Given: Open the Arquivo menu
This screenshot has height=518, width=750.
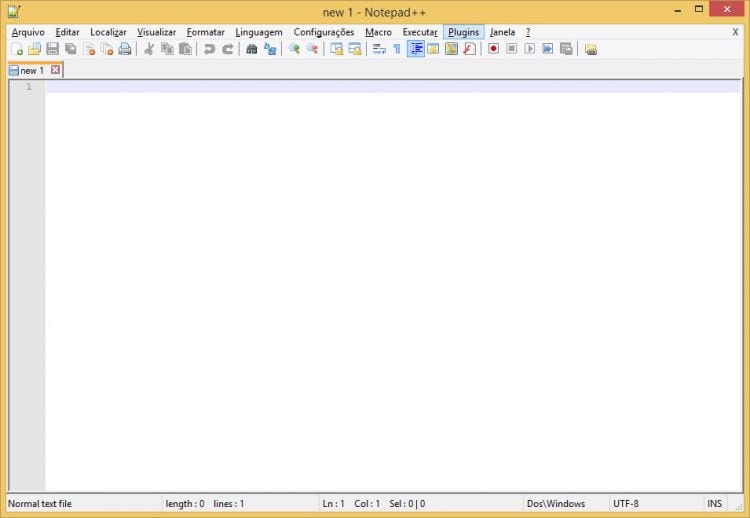Looking at the screenshot, I should 28,32.
